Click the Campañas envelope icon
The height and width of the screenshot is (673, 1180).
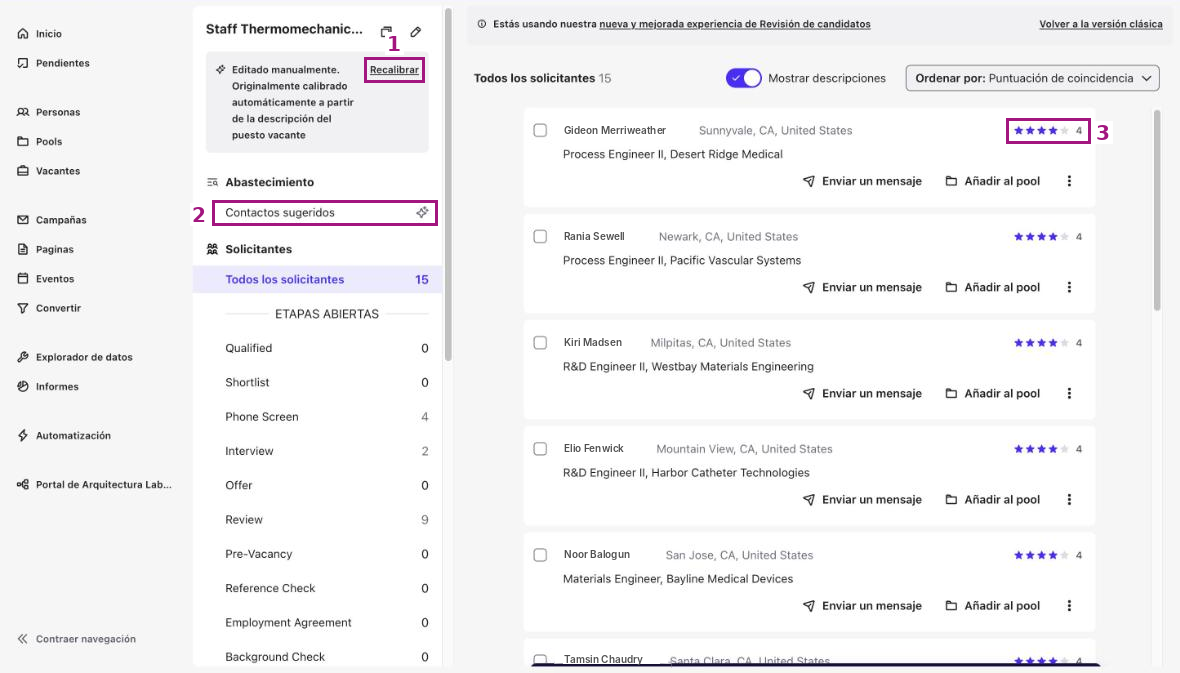pos(23,220)
